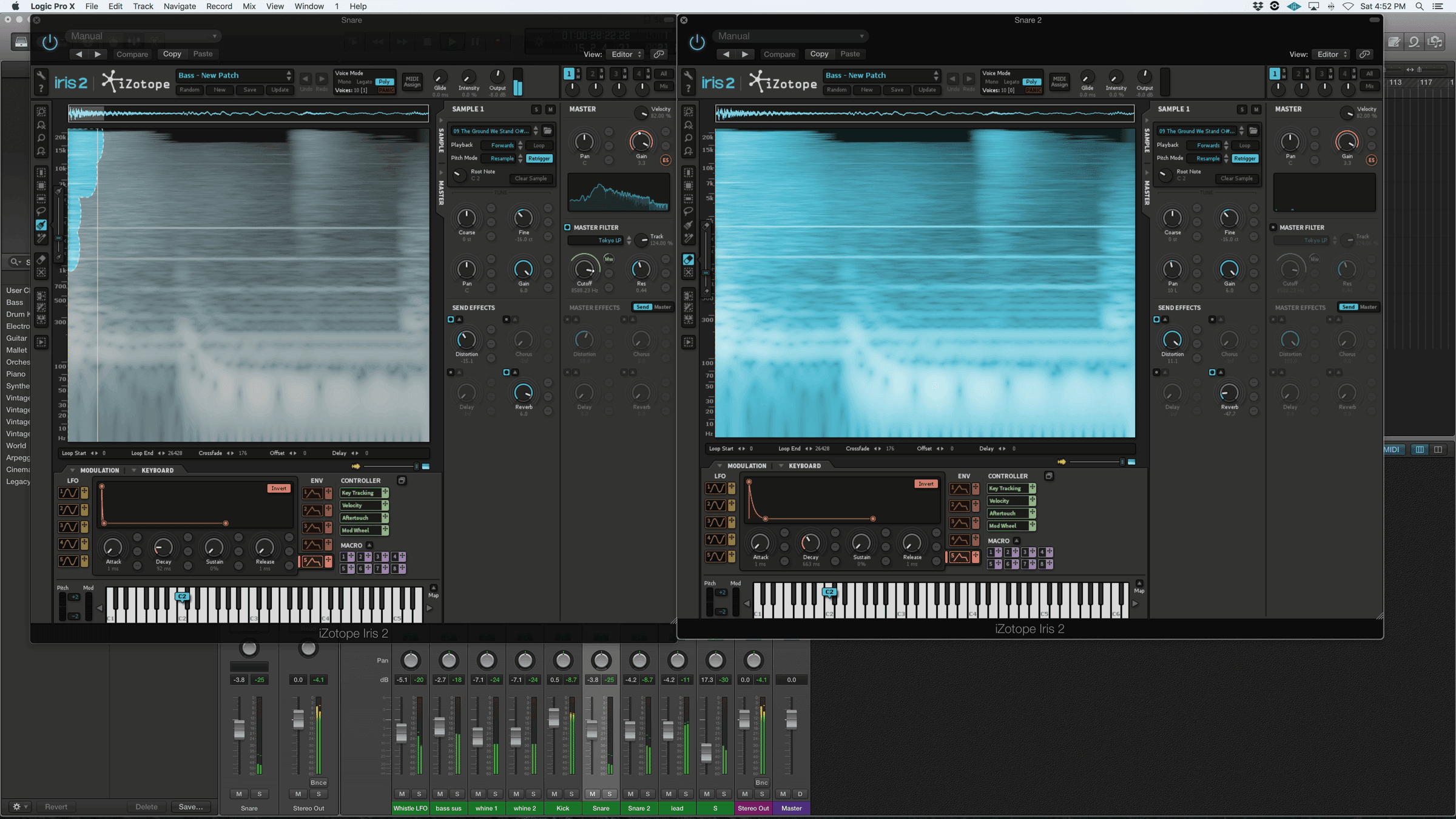Image resolution: width=1456 pixels, height=819 pixels.
Task: Switch master effects to Master tab in Snare
Action: click(x=662, y=307)
